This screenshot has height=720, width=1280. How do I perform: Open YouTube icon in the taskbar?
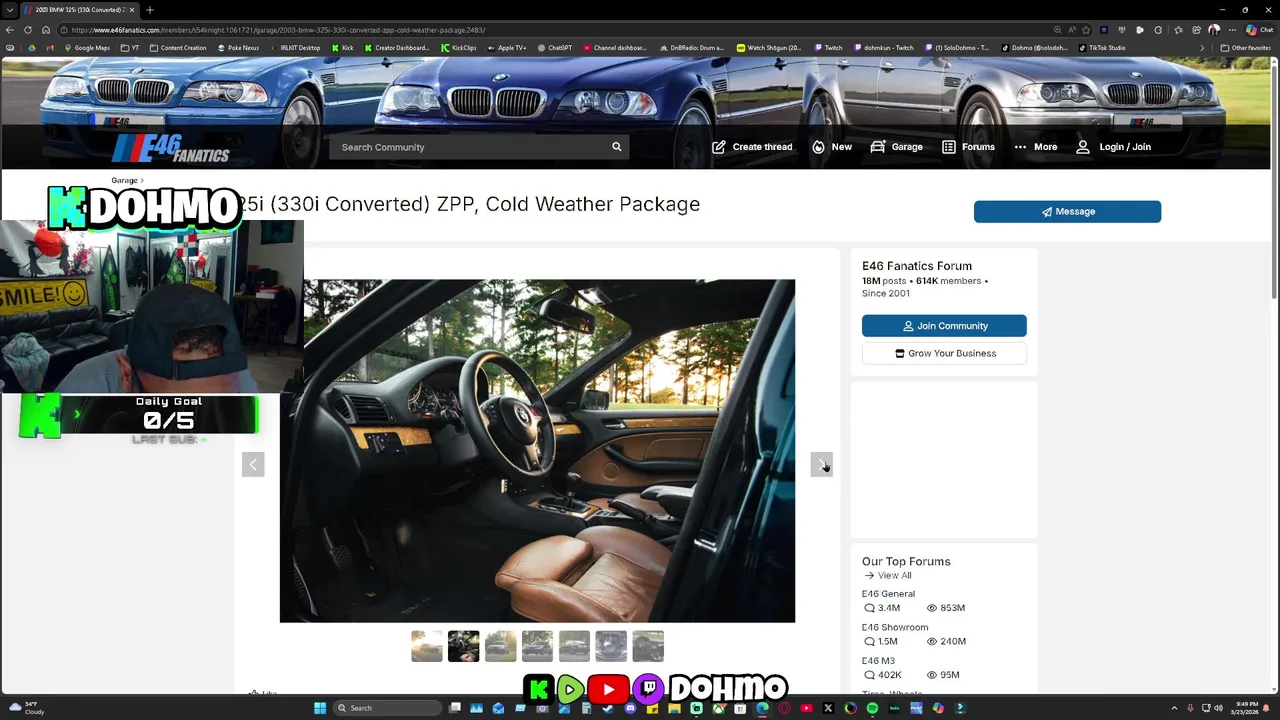(x=806, y=708)
